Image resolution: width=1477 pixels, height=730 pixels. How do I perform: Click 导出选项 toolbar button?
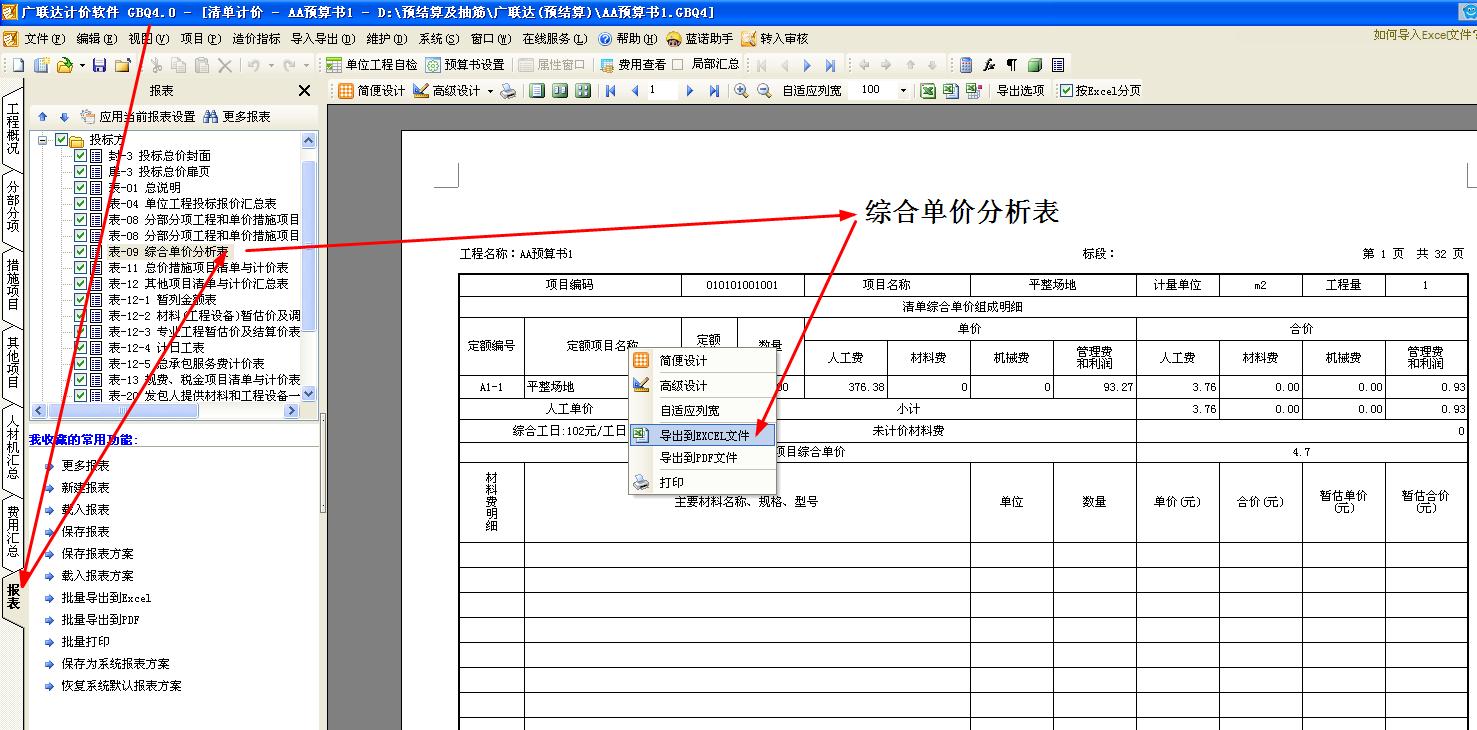click(1020, 90)
